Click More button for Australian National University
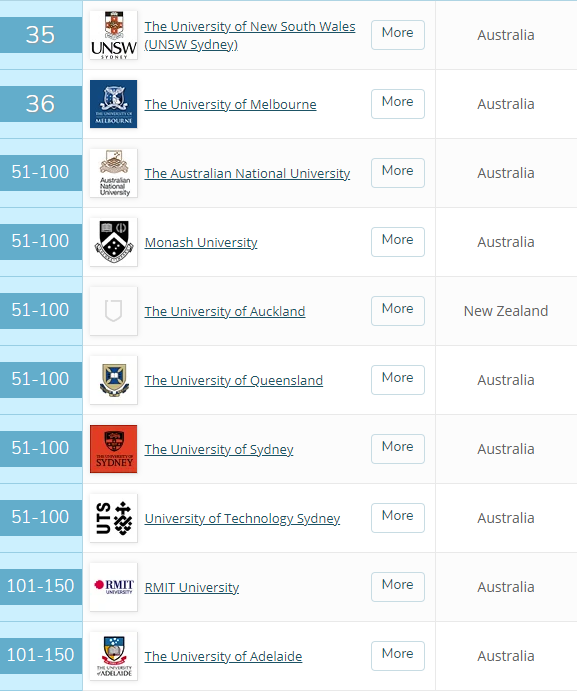 [398, 173]
